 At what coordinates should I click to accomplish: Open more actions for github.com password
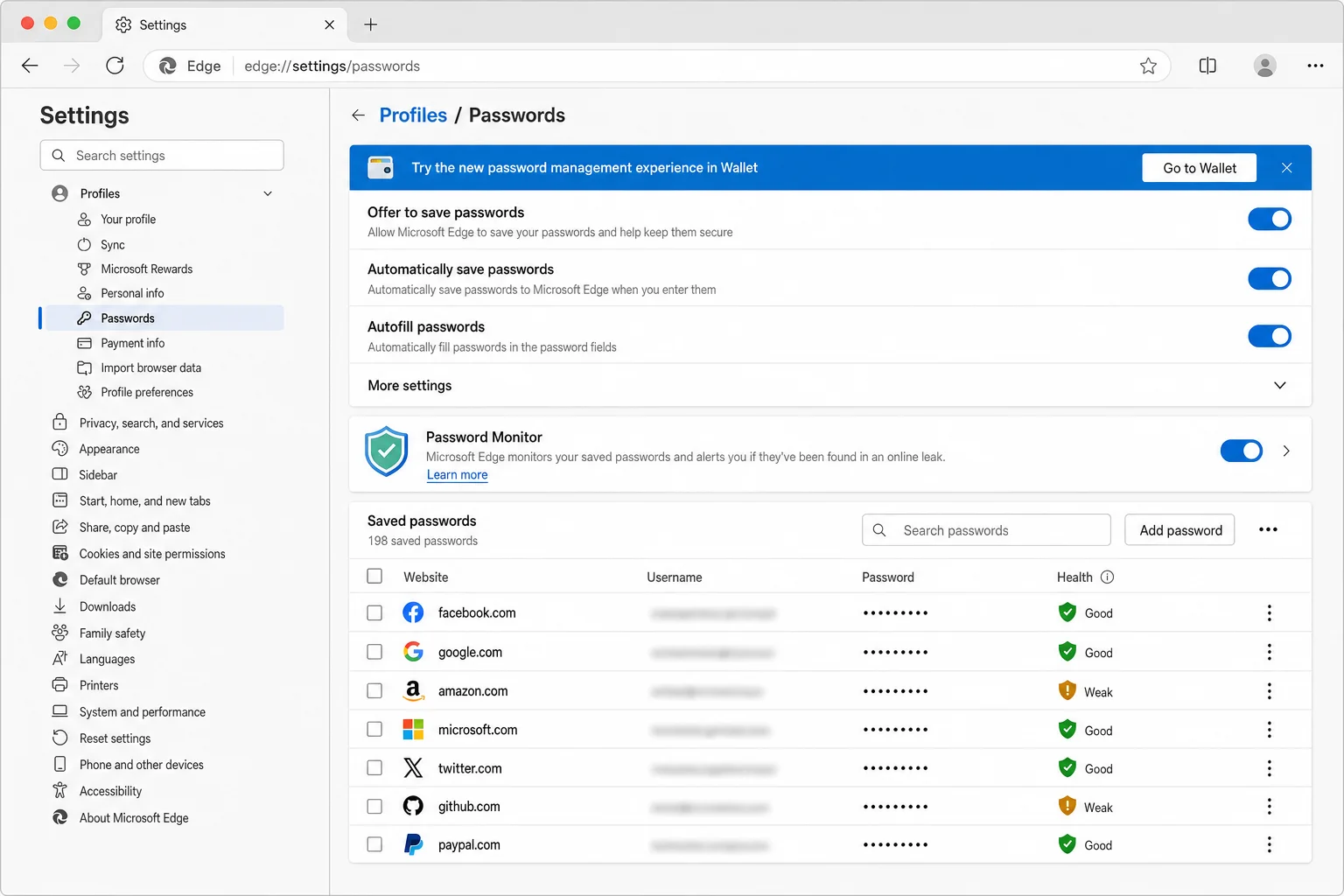click(x=1269, y=807)
